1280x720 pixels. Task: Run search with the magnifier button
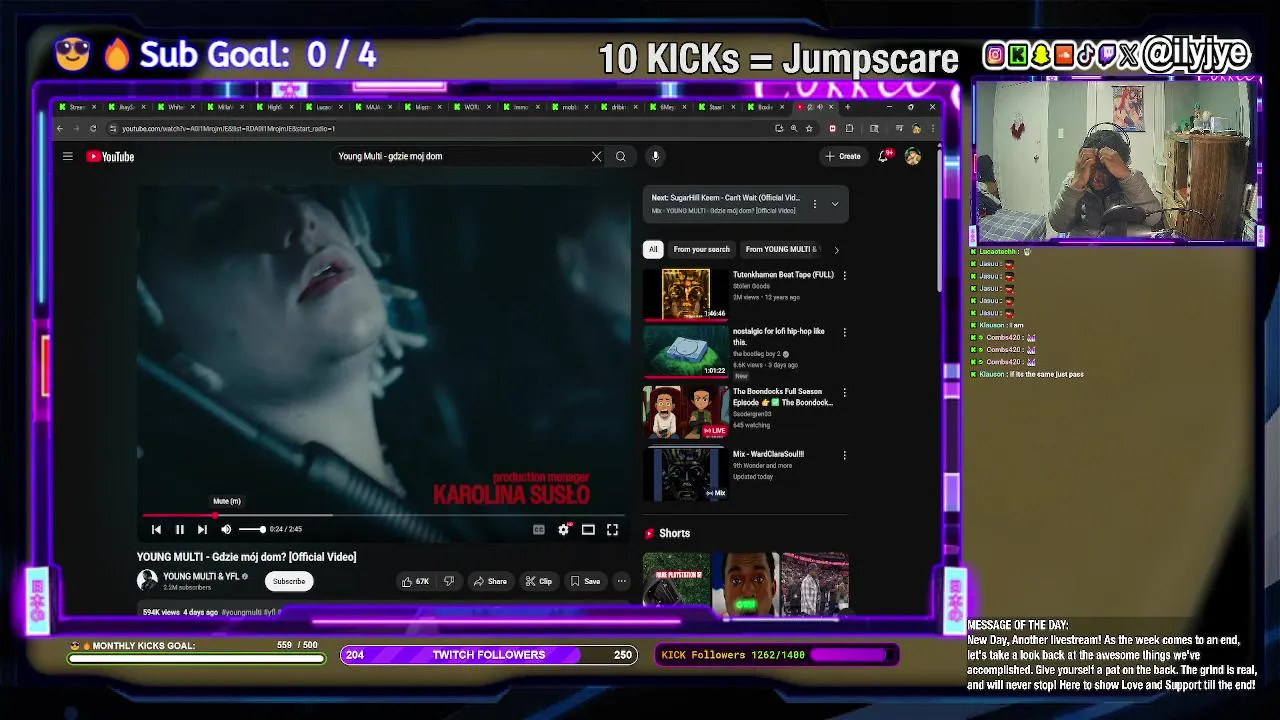tap(620, 156)
